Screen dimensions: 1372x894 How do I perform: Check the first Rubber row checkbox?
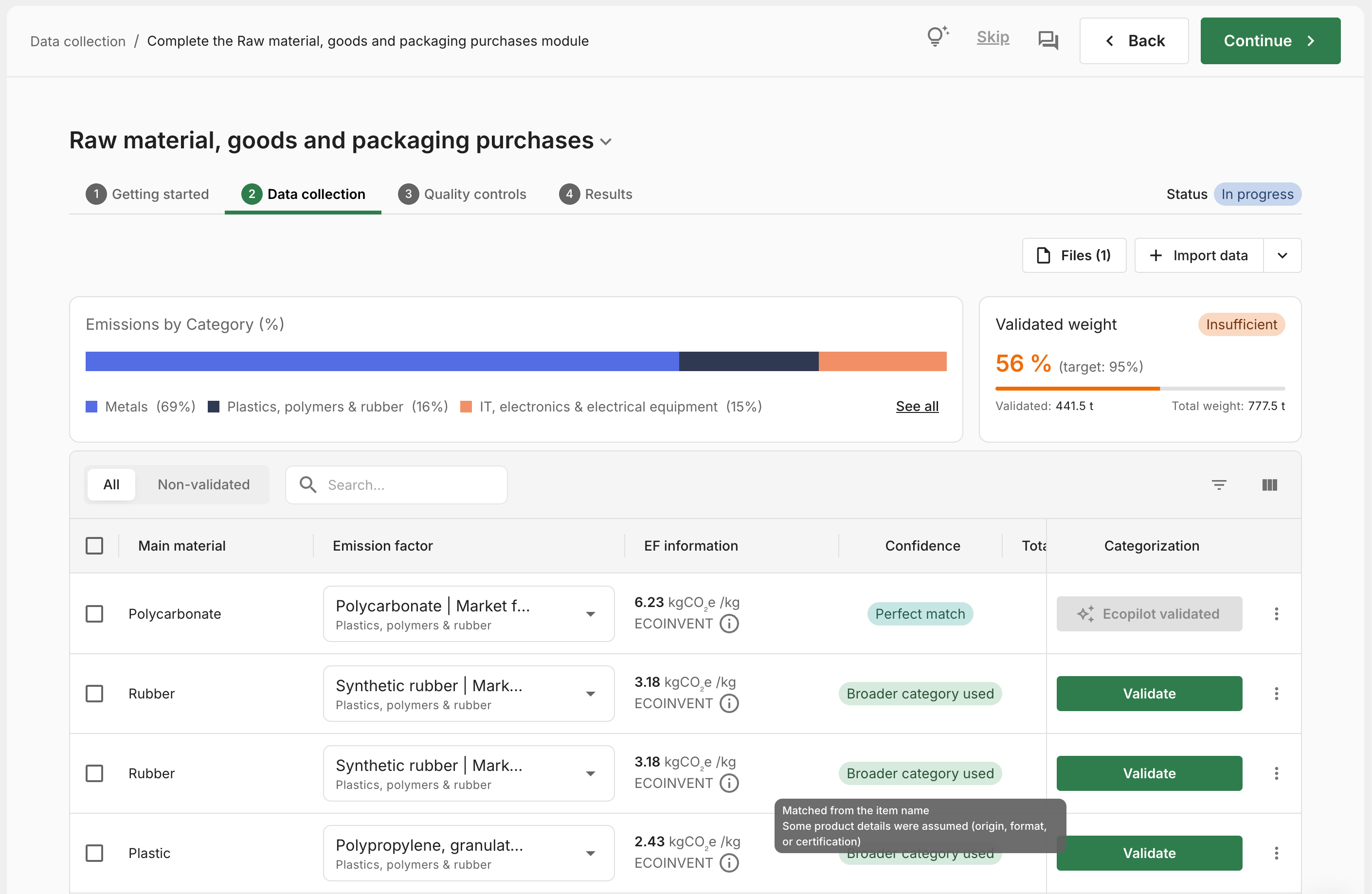tap(94, 694)
